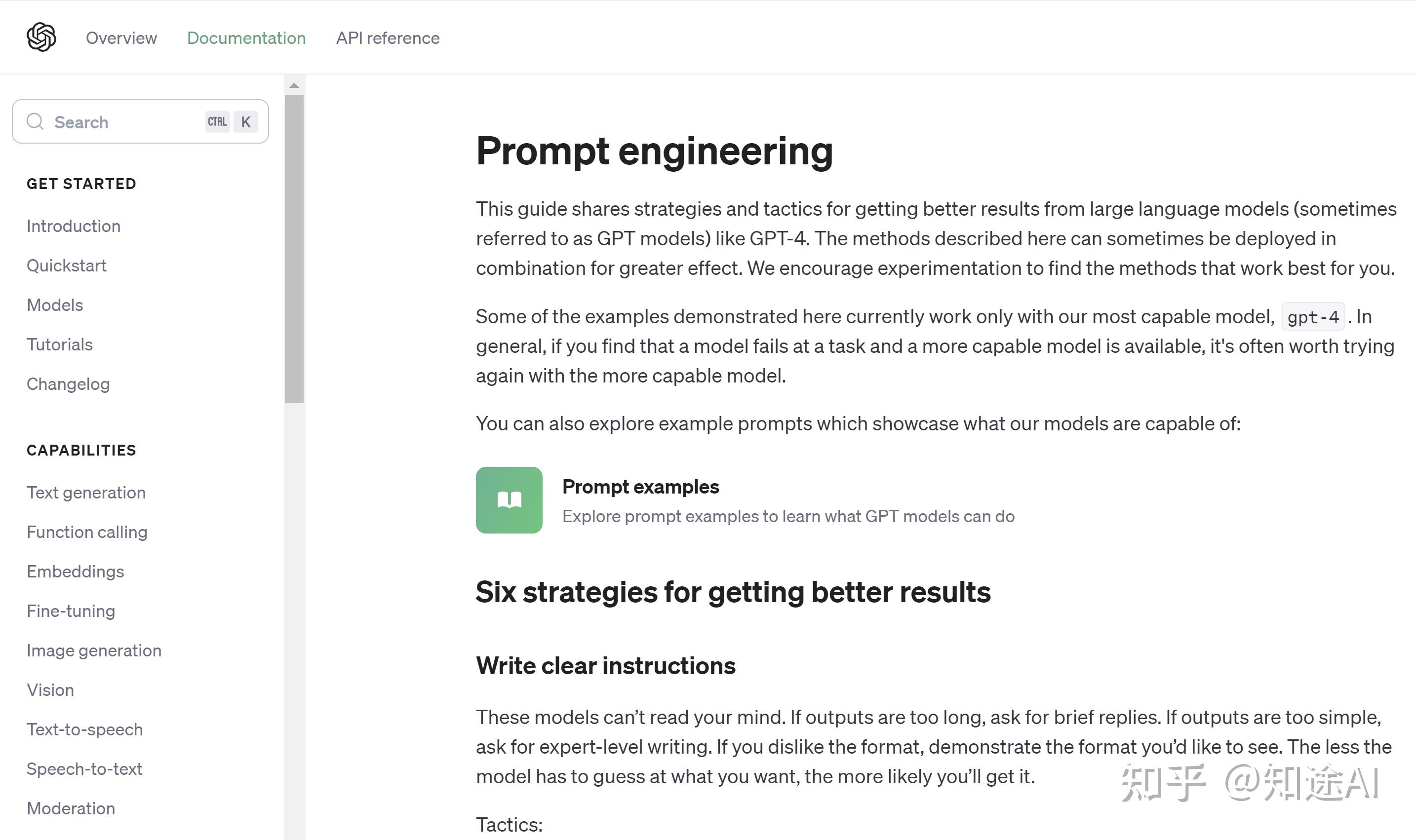This screenshot has width=1416, height=840.
Task: Focus the Search input field
Action: 124,122
